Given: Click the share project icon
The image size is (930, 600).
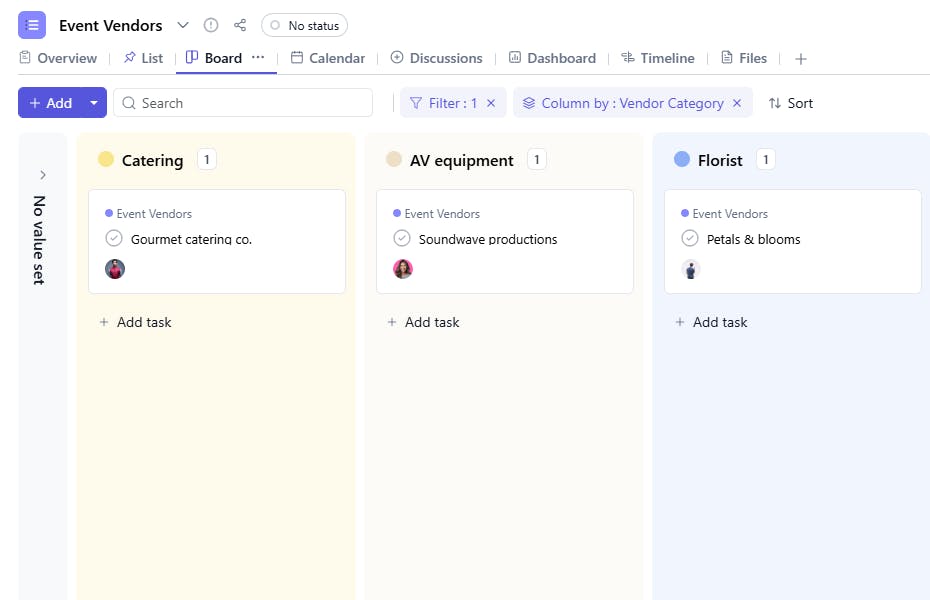Looking at the screenshot, I should coord(240,25).
